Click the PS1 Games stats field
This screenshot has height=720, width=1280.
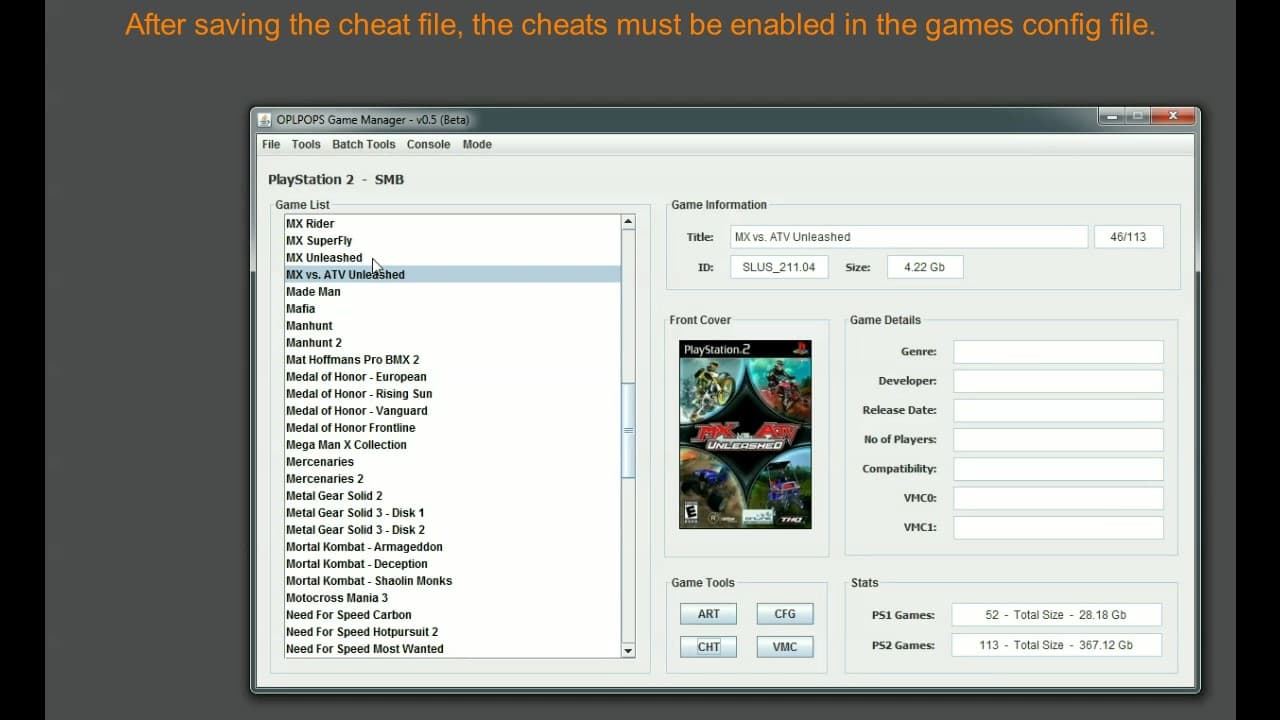tap(1056, 615)
